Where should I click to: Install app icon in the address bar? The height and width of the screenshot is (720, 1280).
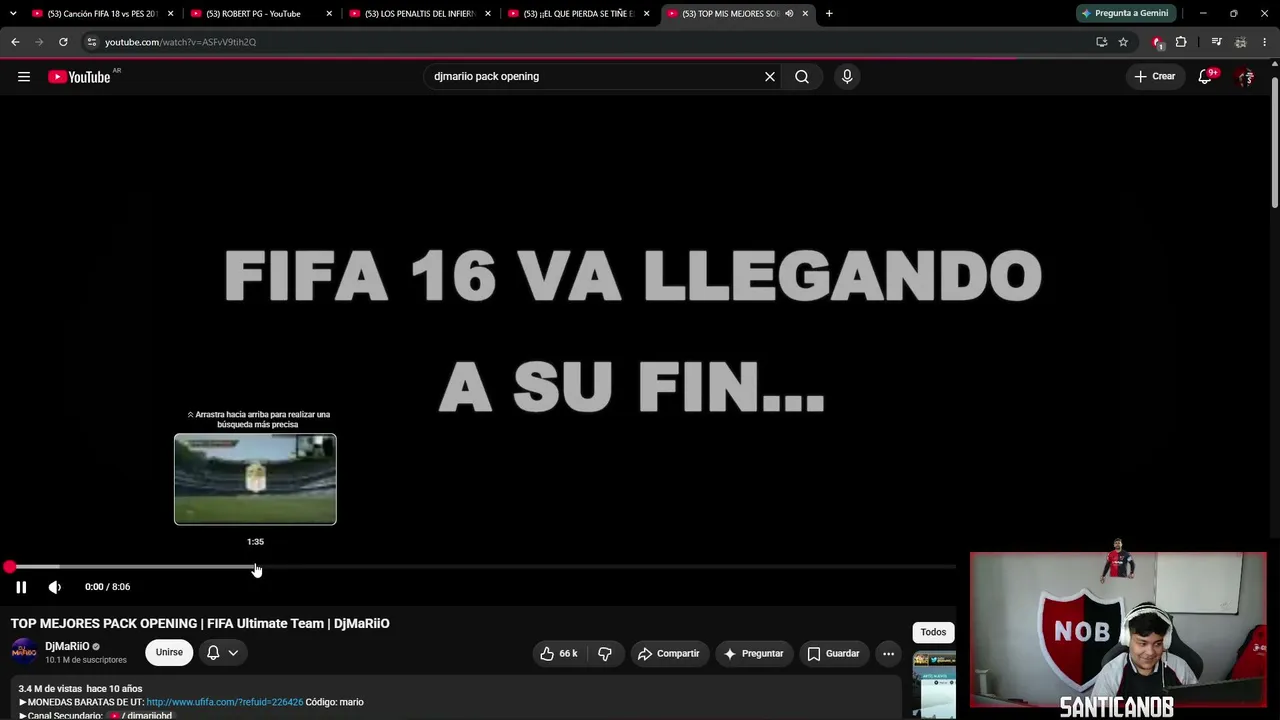1101,42
